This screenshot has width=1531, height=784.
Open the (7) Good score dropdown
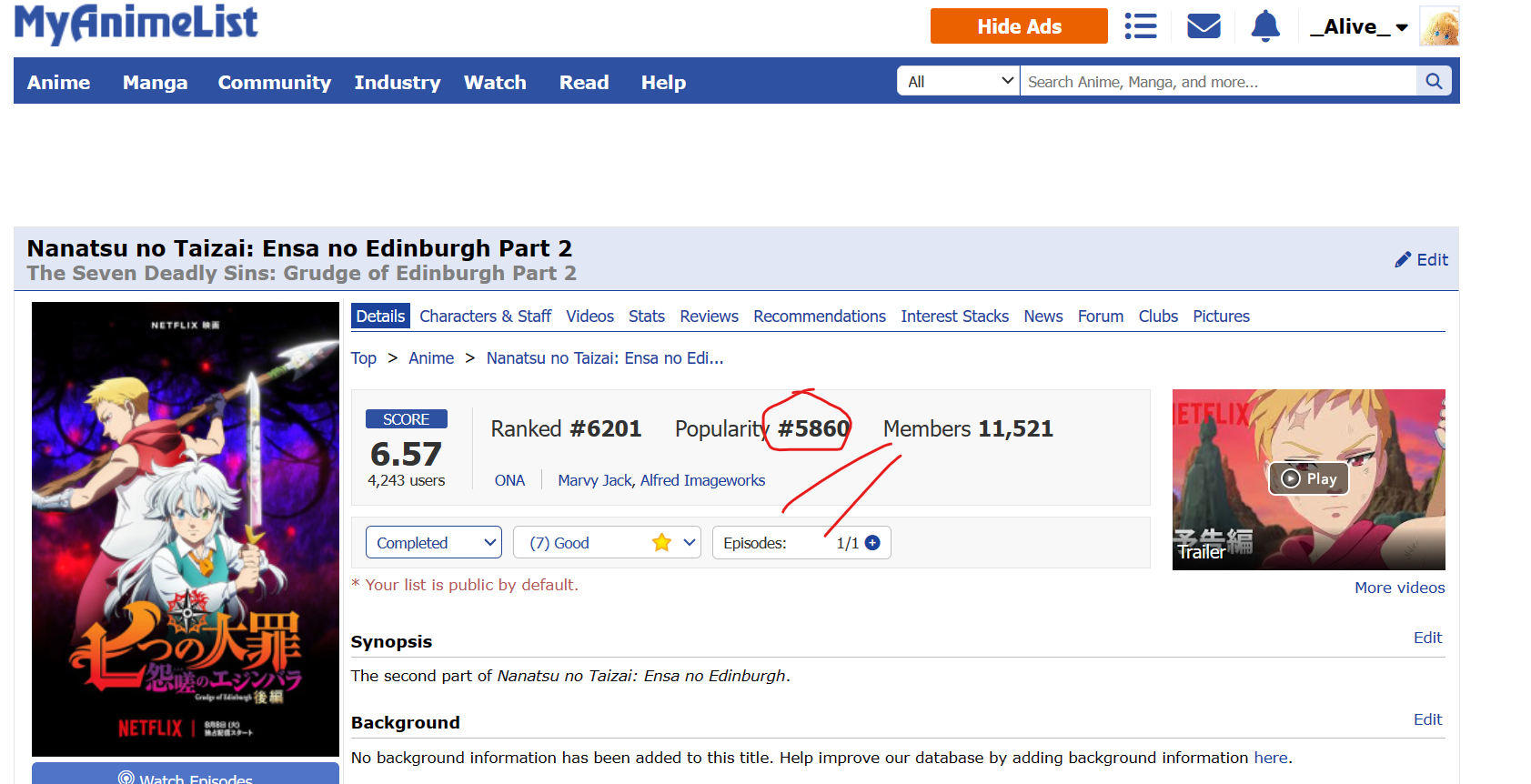(x=606, y=543)
